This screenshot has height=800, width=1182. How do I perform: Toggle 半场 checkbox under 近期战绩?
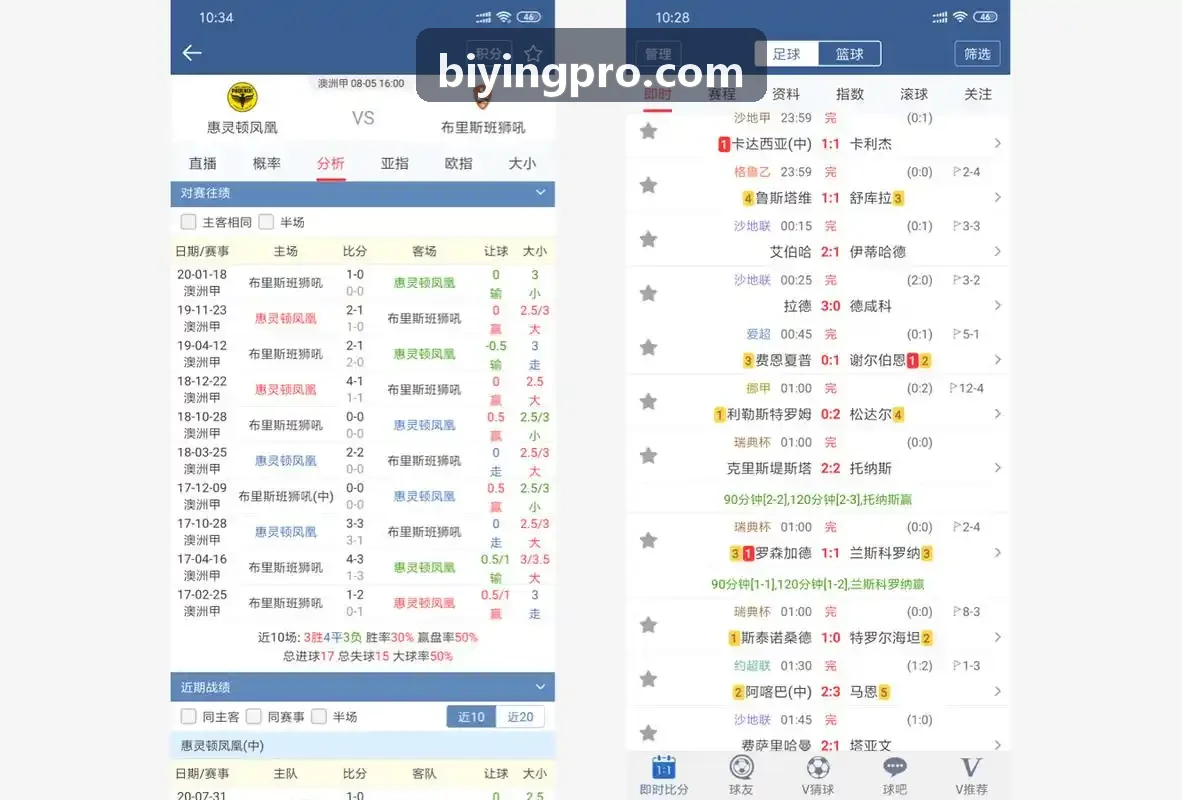pos(320,716)
